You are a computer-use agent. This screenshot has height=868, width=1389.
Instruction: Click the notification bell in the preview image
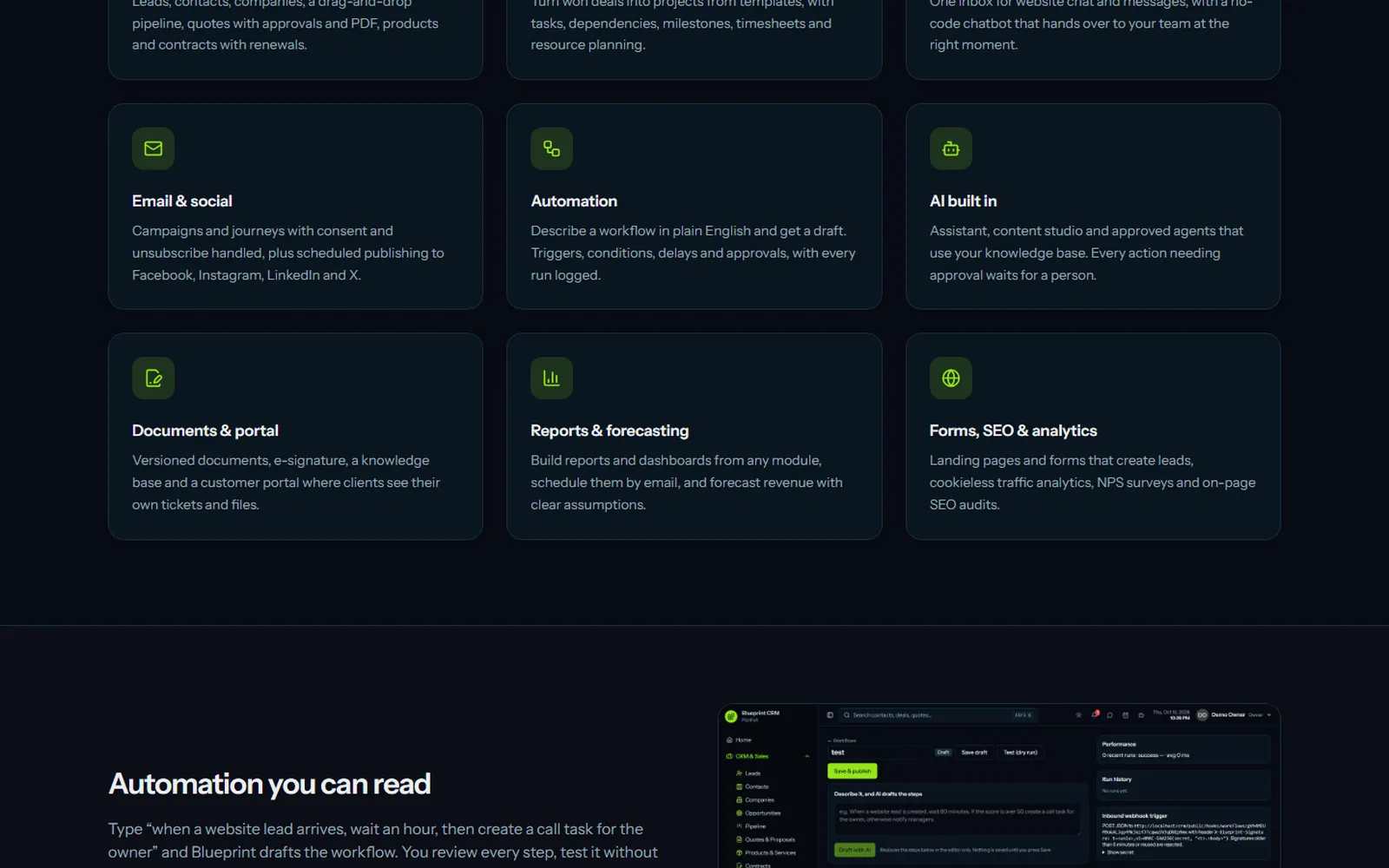(x=1095, y=715)
